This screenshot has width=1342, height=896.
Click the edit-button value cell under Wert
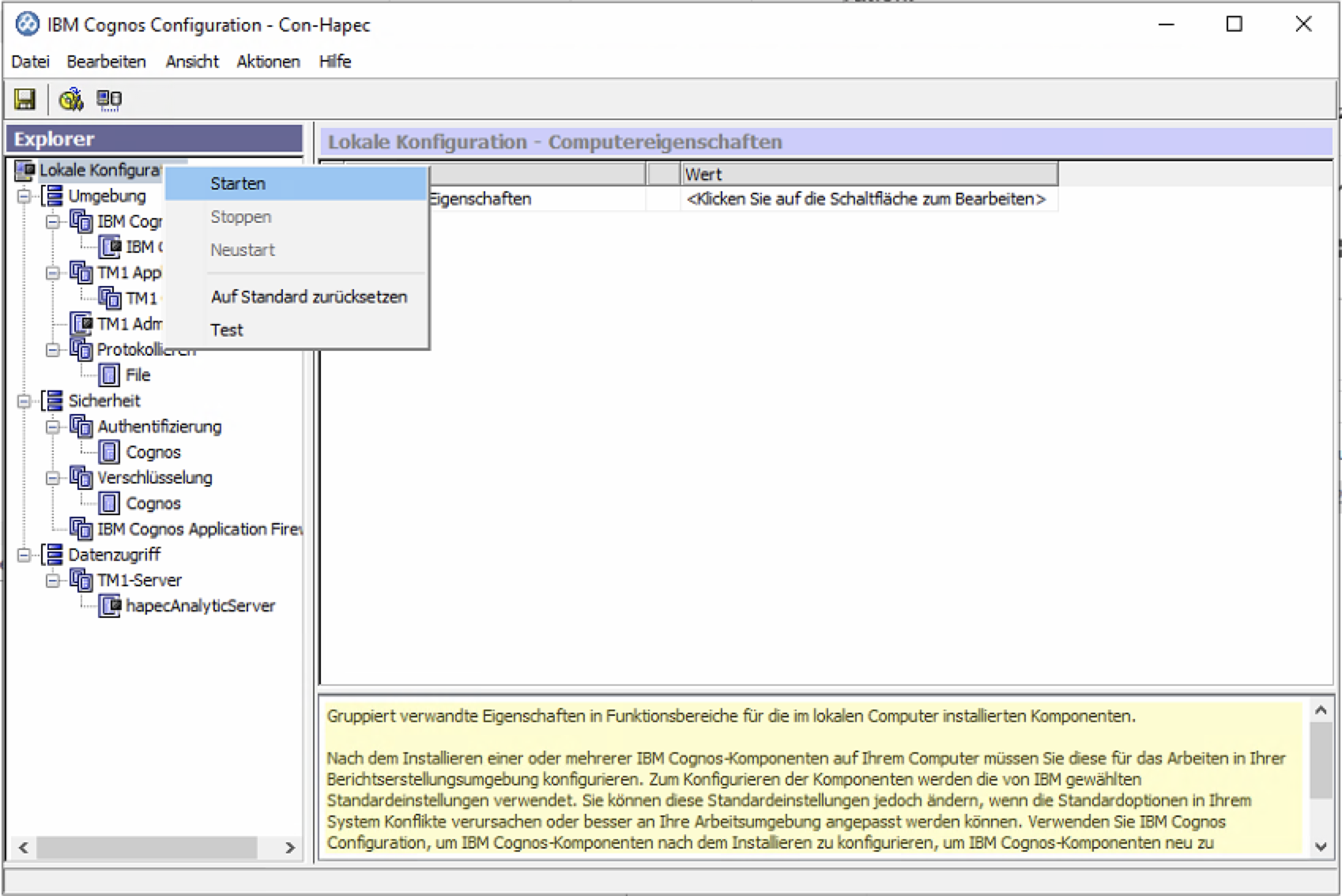point(865,199)
